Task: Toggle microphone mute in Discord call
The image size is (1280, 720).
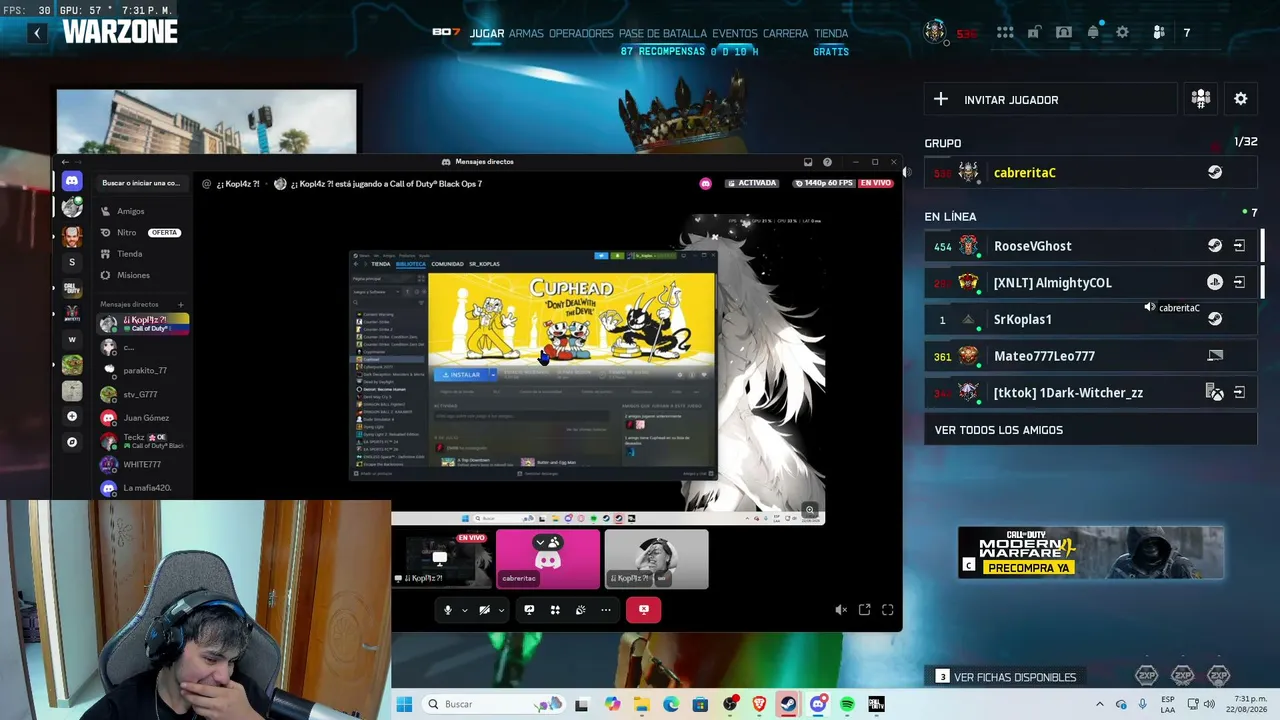Action: point(448,610)
